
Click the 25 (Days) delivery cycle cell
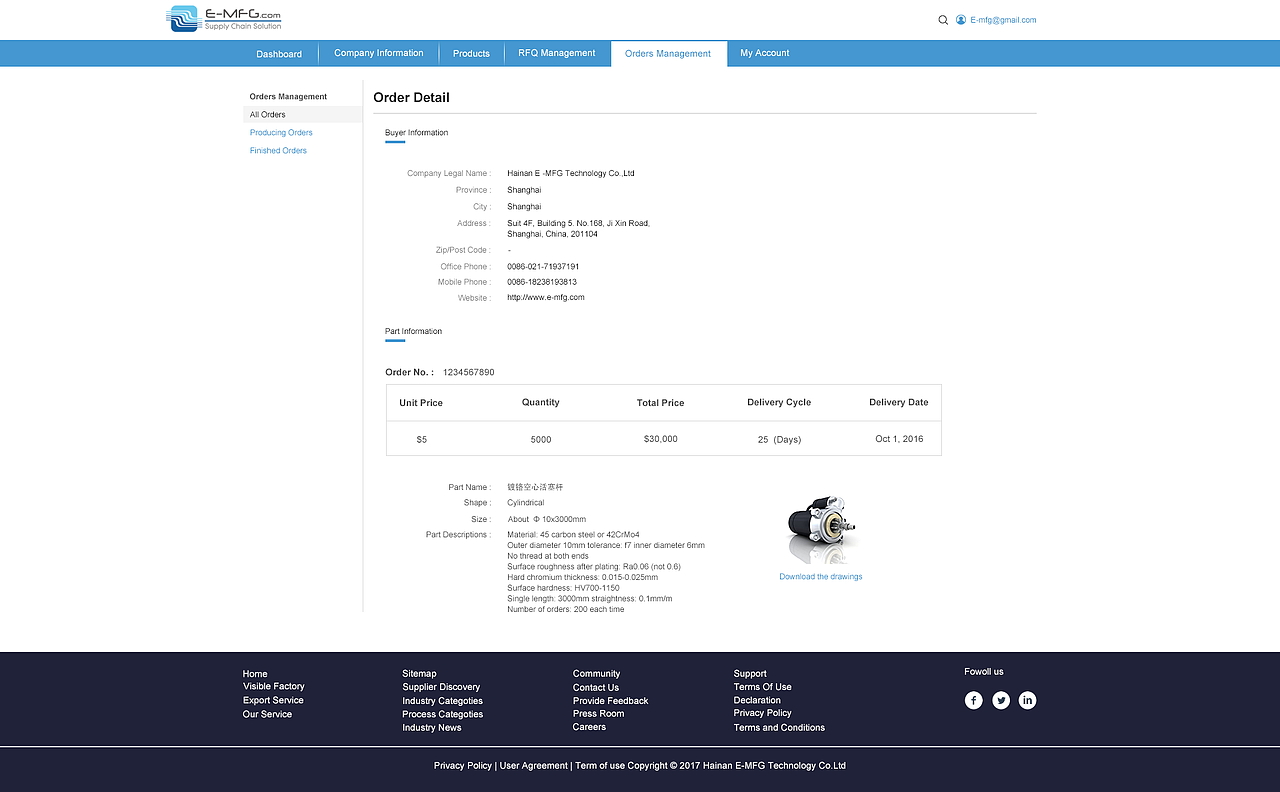[780, 440]
